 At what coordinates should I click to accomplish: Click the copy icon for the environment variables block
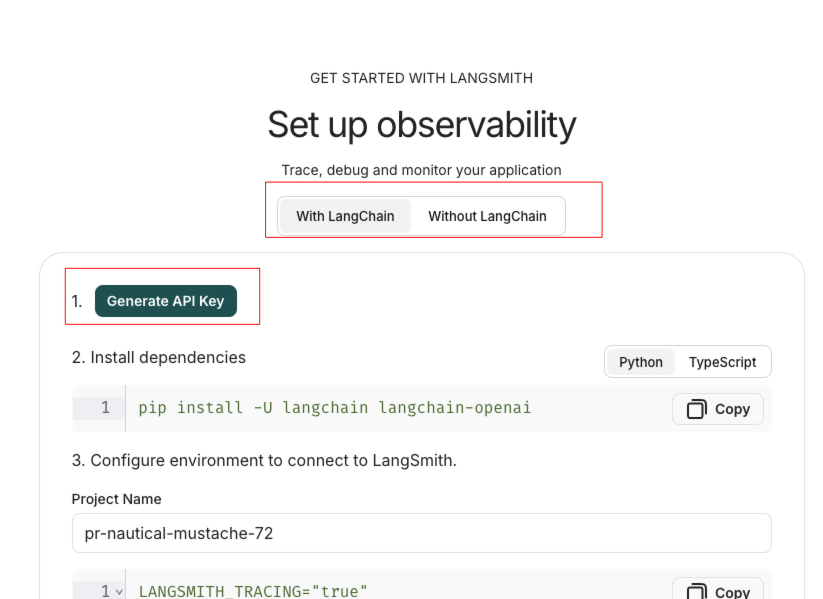tap(697, 591)
